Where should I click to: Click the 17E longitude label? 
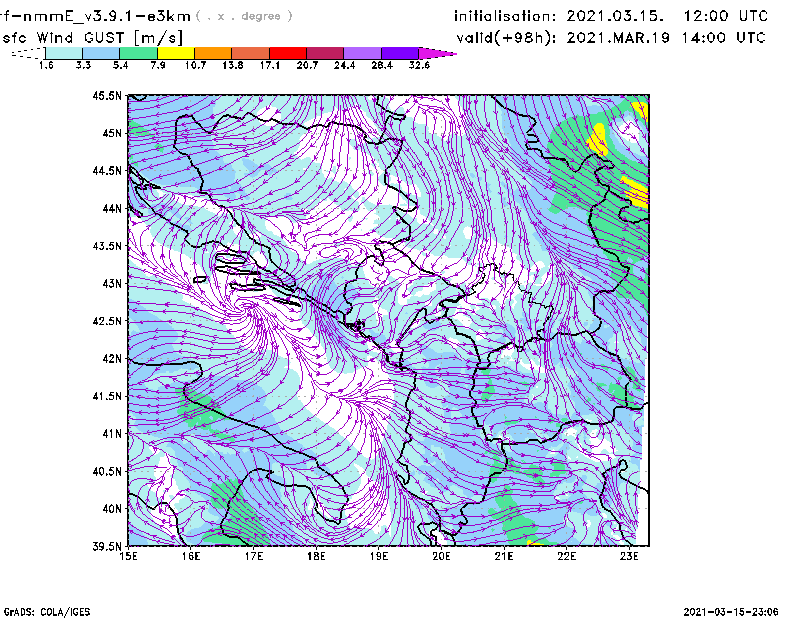pos(254,556)
